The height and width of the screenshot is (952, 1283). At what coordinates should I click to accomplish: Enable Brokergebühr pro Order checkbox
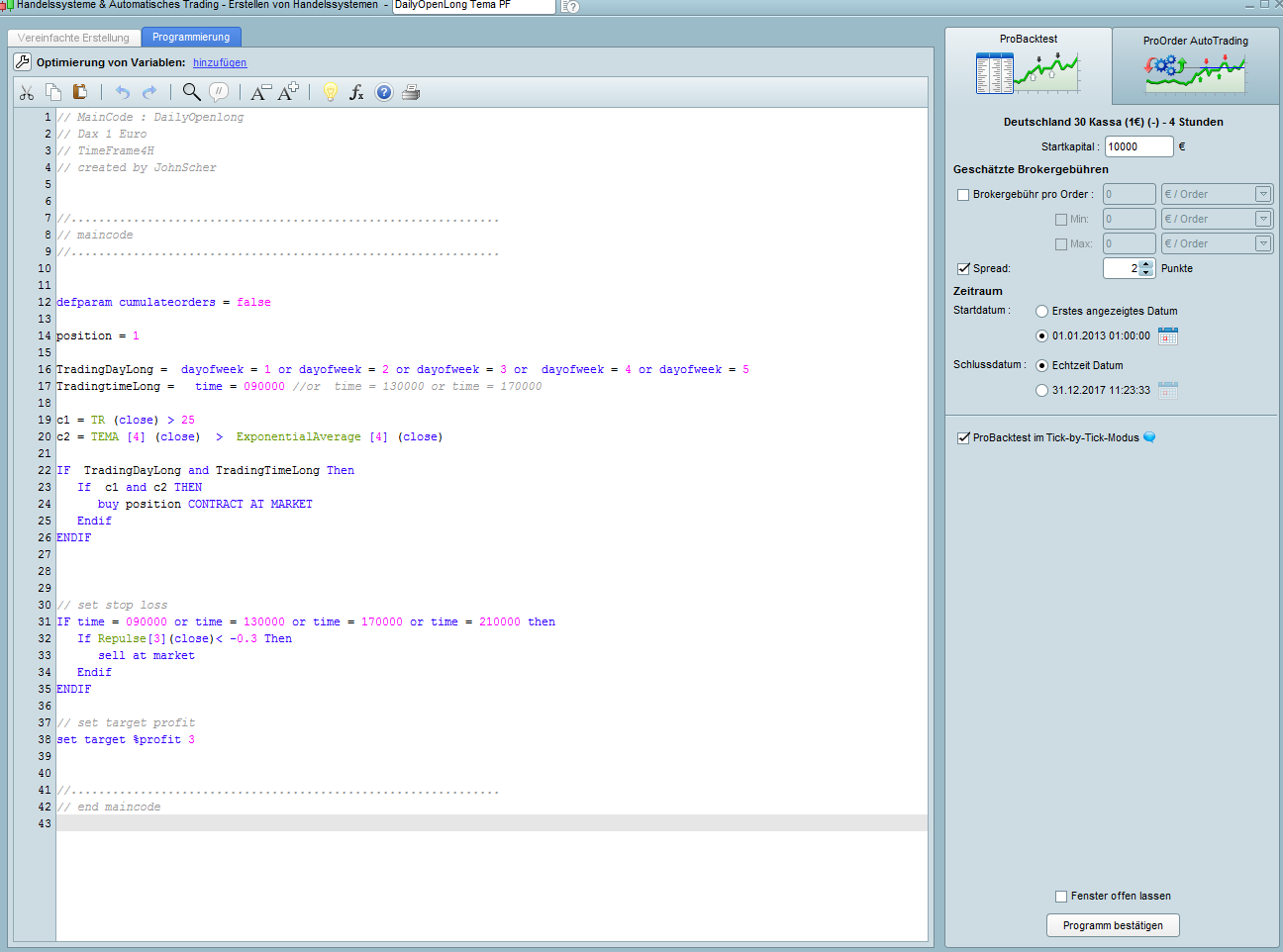pos(963,195)
